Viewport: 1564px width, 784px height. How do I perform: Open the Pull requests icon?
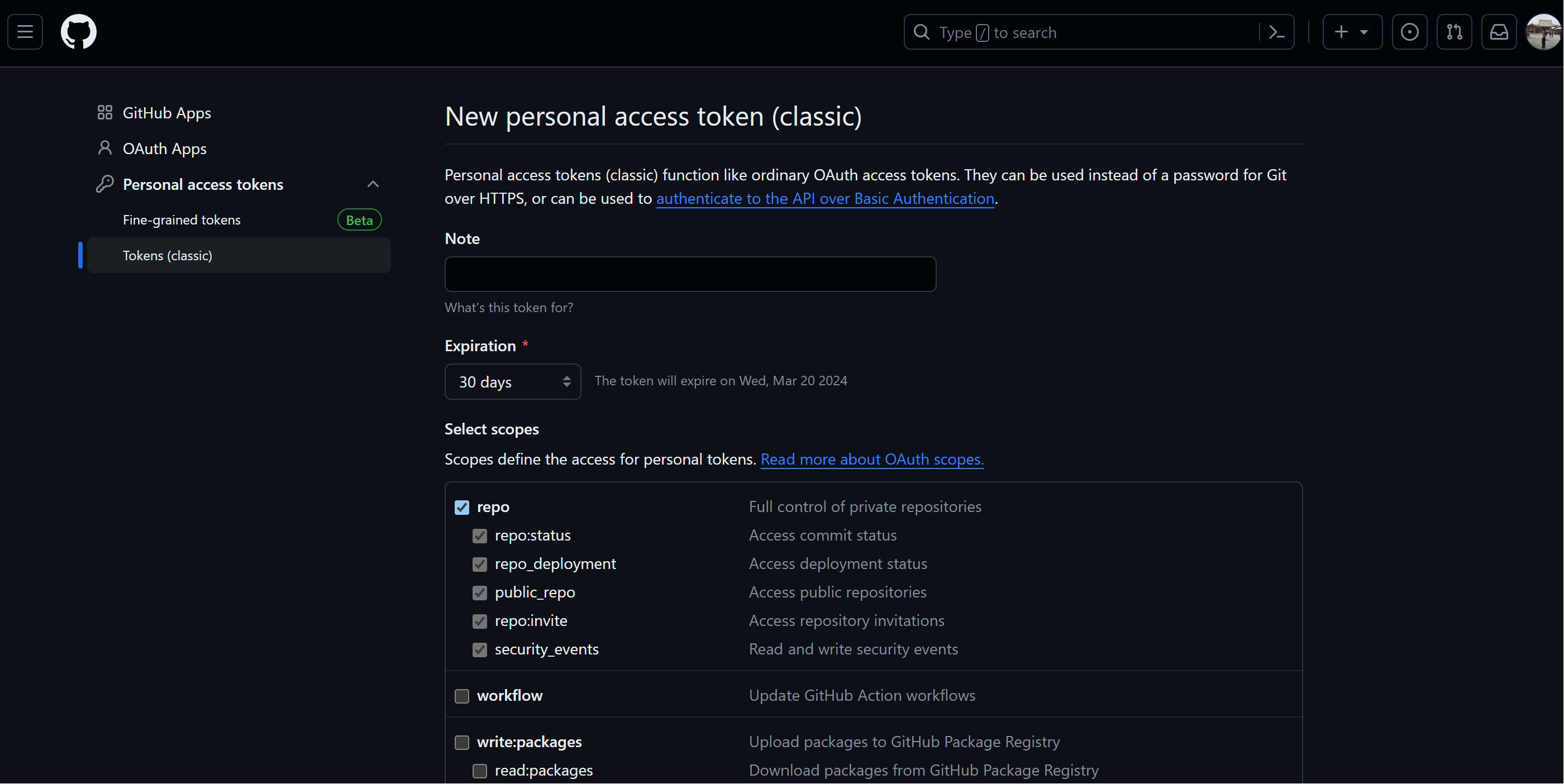coord(1453,32)
